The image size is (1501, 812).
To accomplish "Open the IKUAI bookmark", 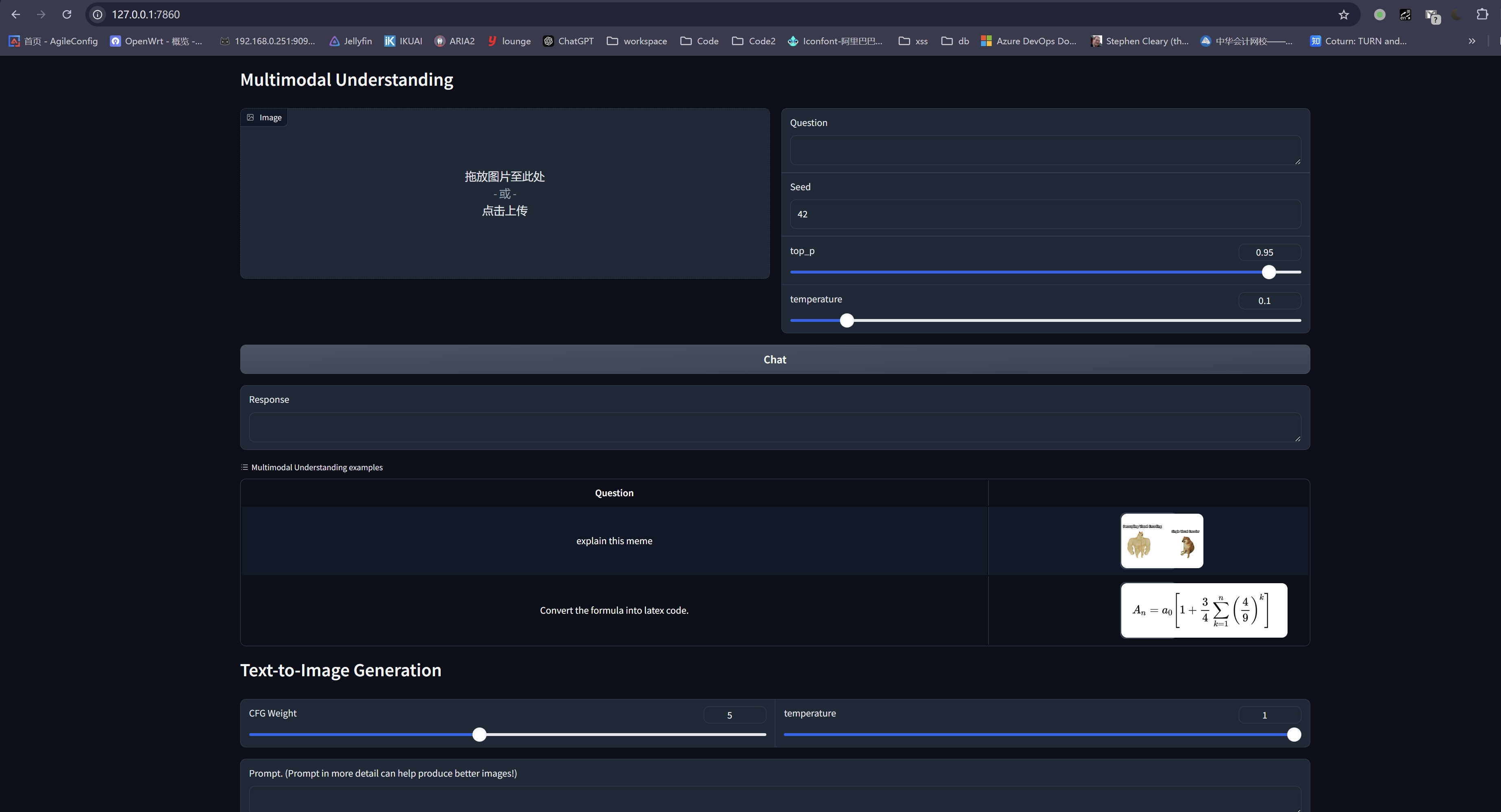I will point(403,41).
